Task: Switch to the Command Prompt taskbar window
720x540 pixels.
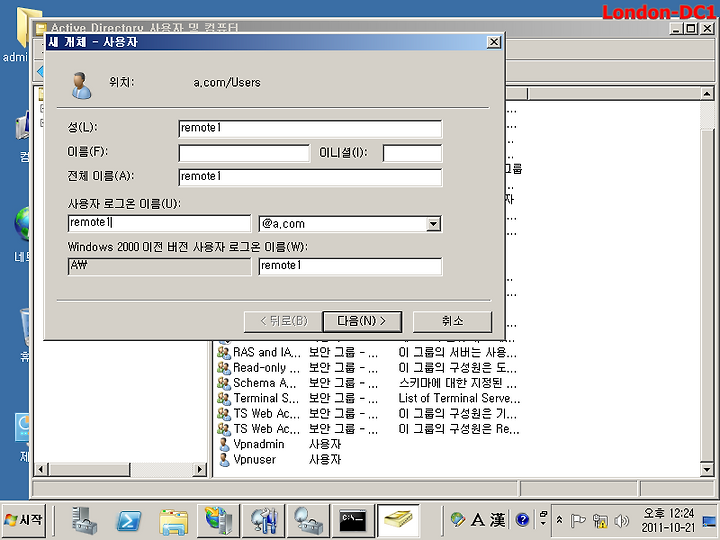Action: [x=353, y=521]
